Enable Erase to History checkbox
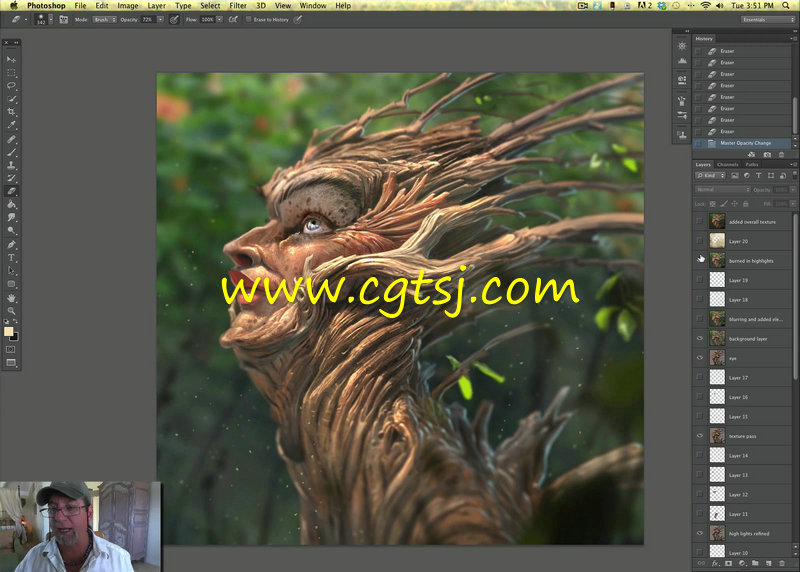This screenshot has height=572, width=800. tap(248, 19)
